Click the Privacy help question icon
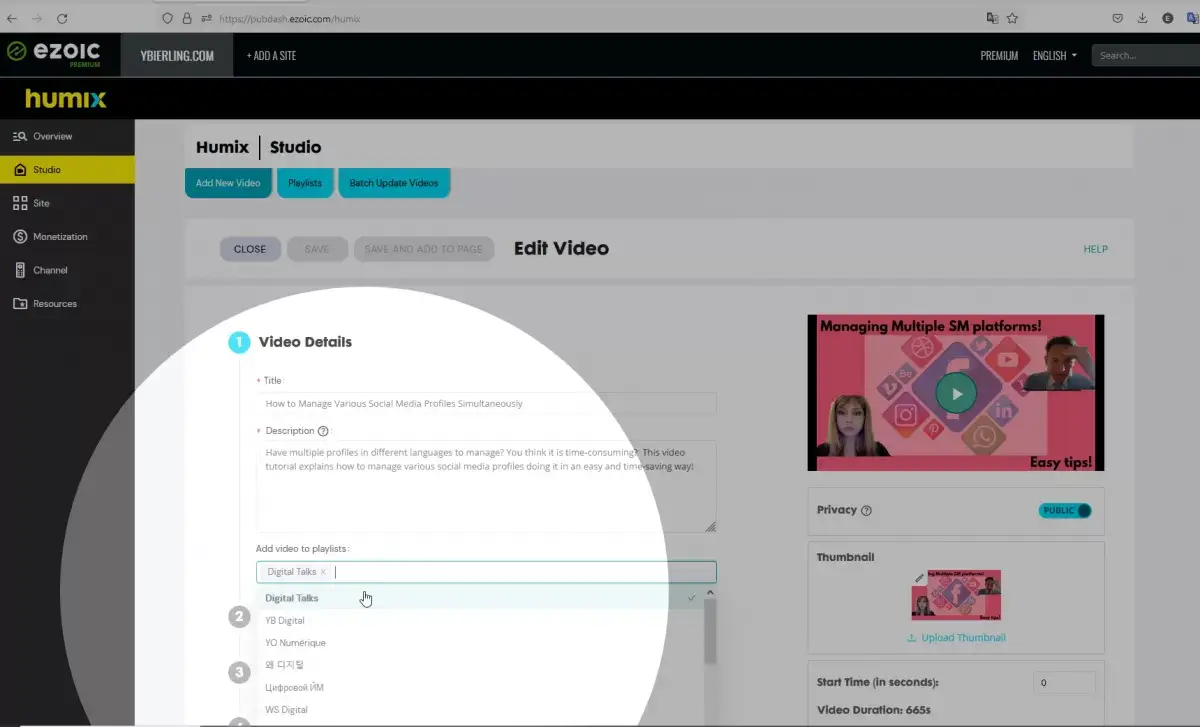The image size is (1200, 727). [866, 510]
